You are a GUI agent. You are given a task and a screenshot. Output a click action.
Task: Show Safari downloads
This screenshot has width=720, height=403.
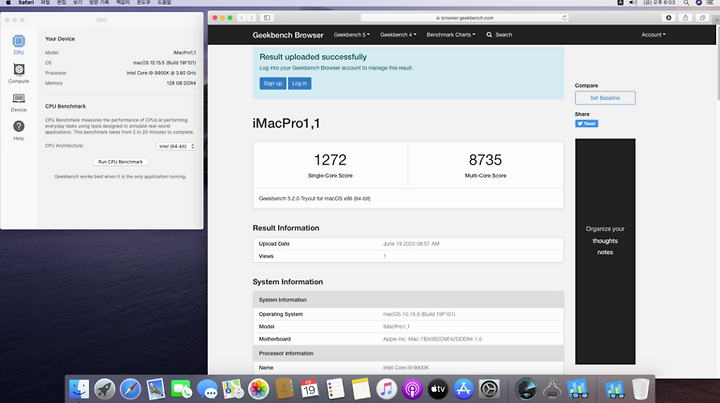tap(669, 17)
